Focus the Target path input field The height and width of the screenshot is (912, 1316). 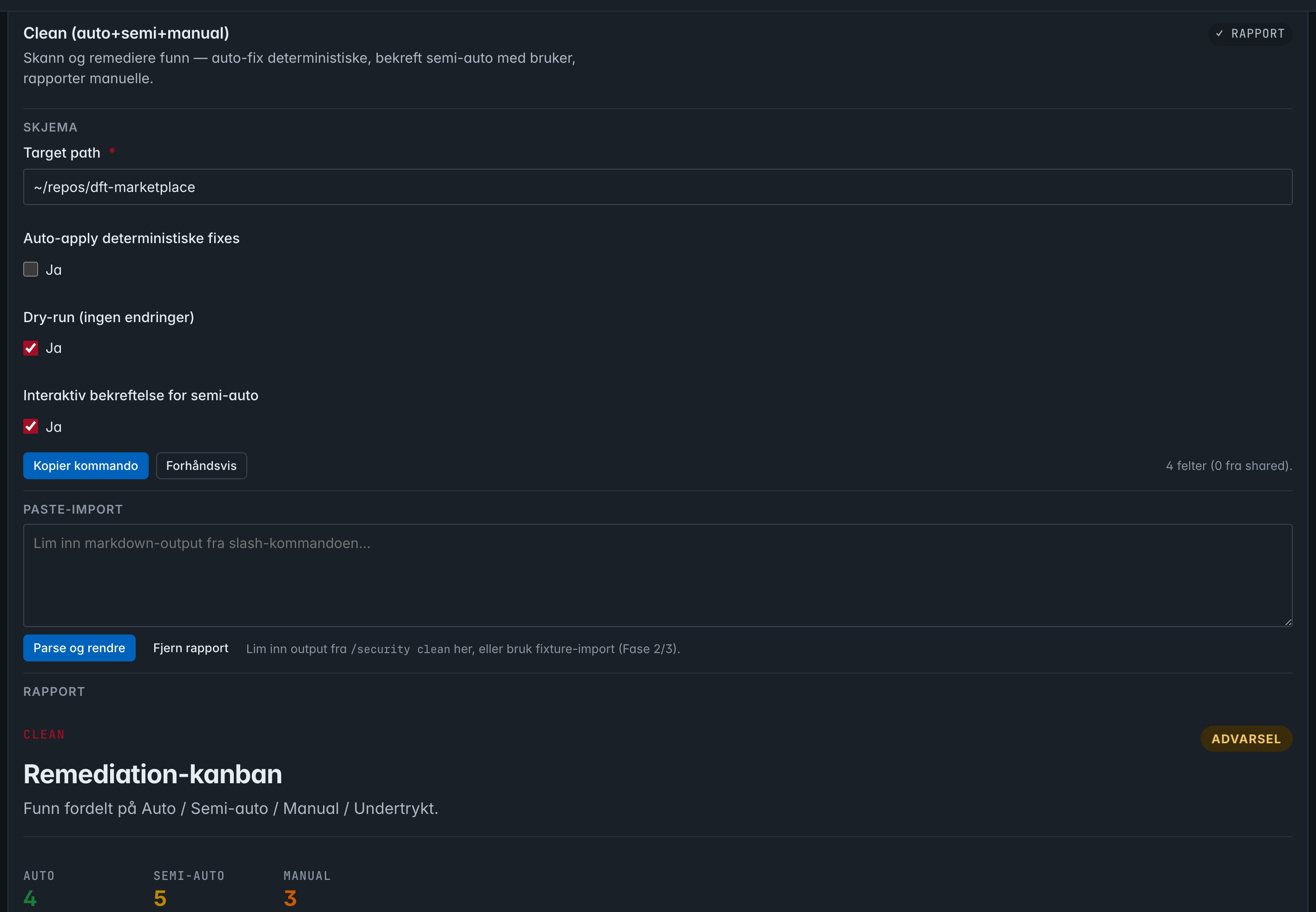pos(658,187)
